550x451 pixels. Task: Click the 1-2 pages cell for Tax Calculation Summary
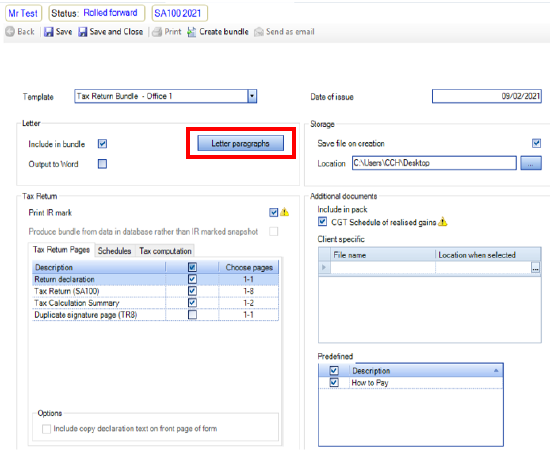(x=249, y=303)
